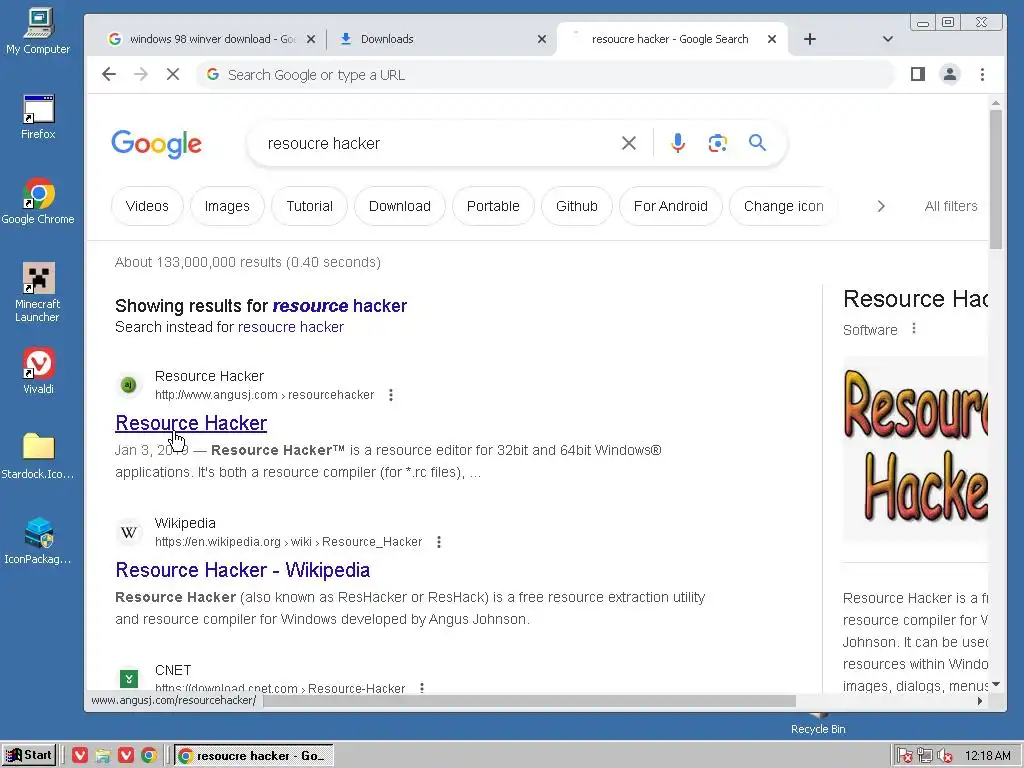The width and height of the screenshot is (1024, 768).
Task: Click the Chrome quick launch icon
Action: click(x=149, y=755)
